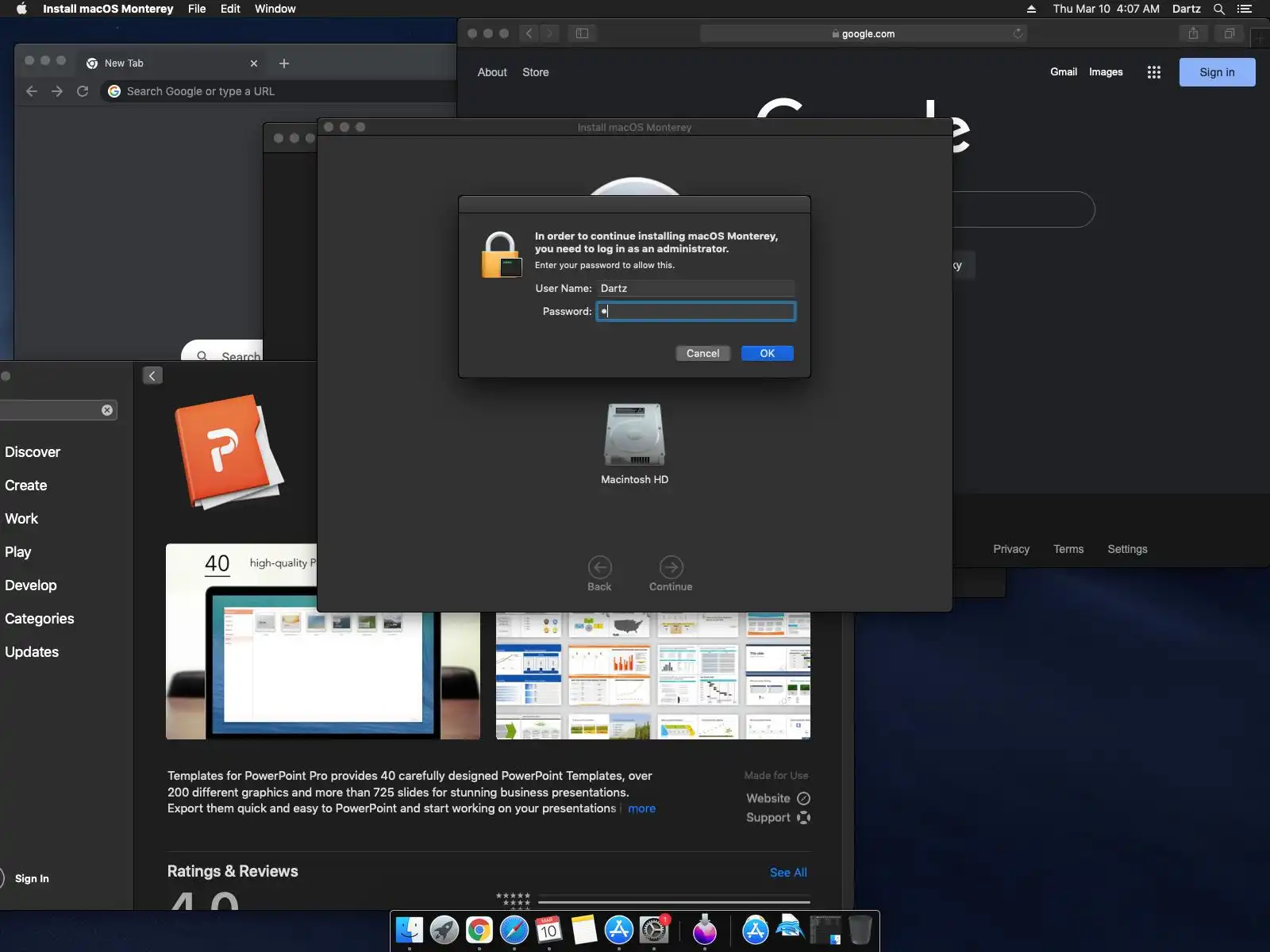Open the Images link on Google
Image resolution: width=1270 pixels, height=952 pixels.
click(x=1106, y=72)
